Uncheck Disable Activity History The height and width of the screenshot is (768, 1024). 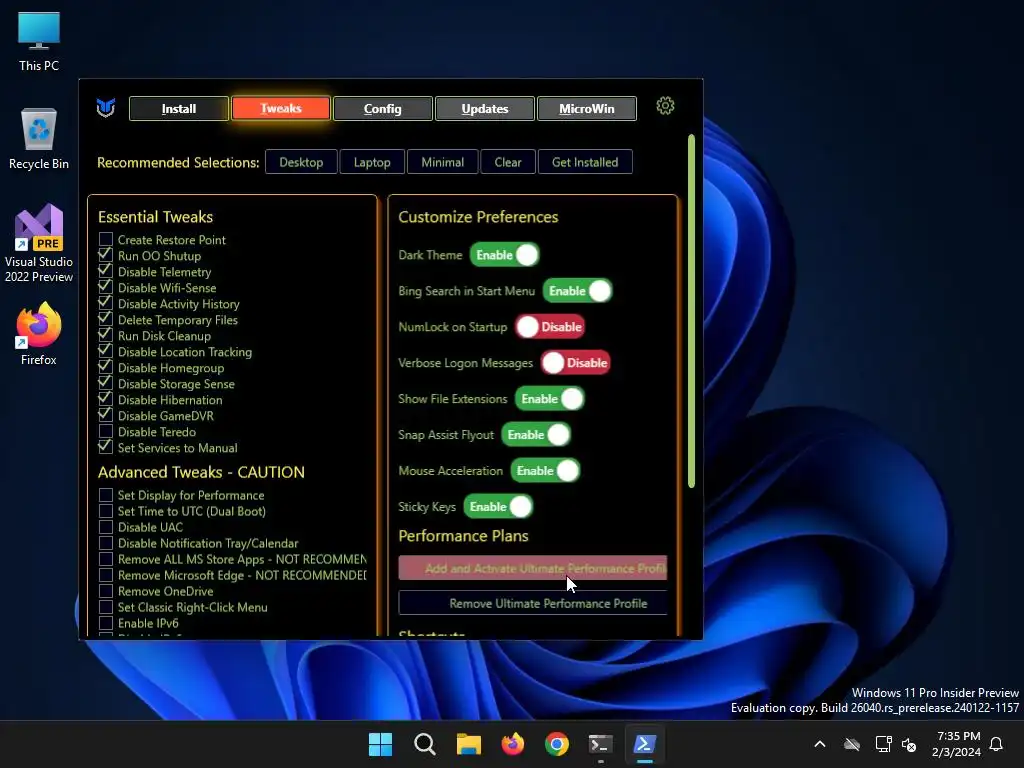tap(106, 304)
